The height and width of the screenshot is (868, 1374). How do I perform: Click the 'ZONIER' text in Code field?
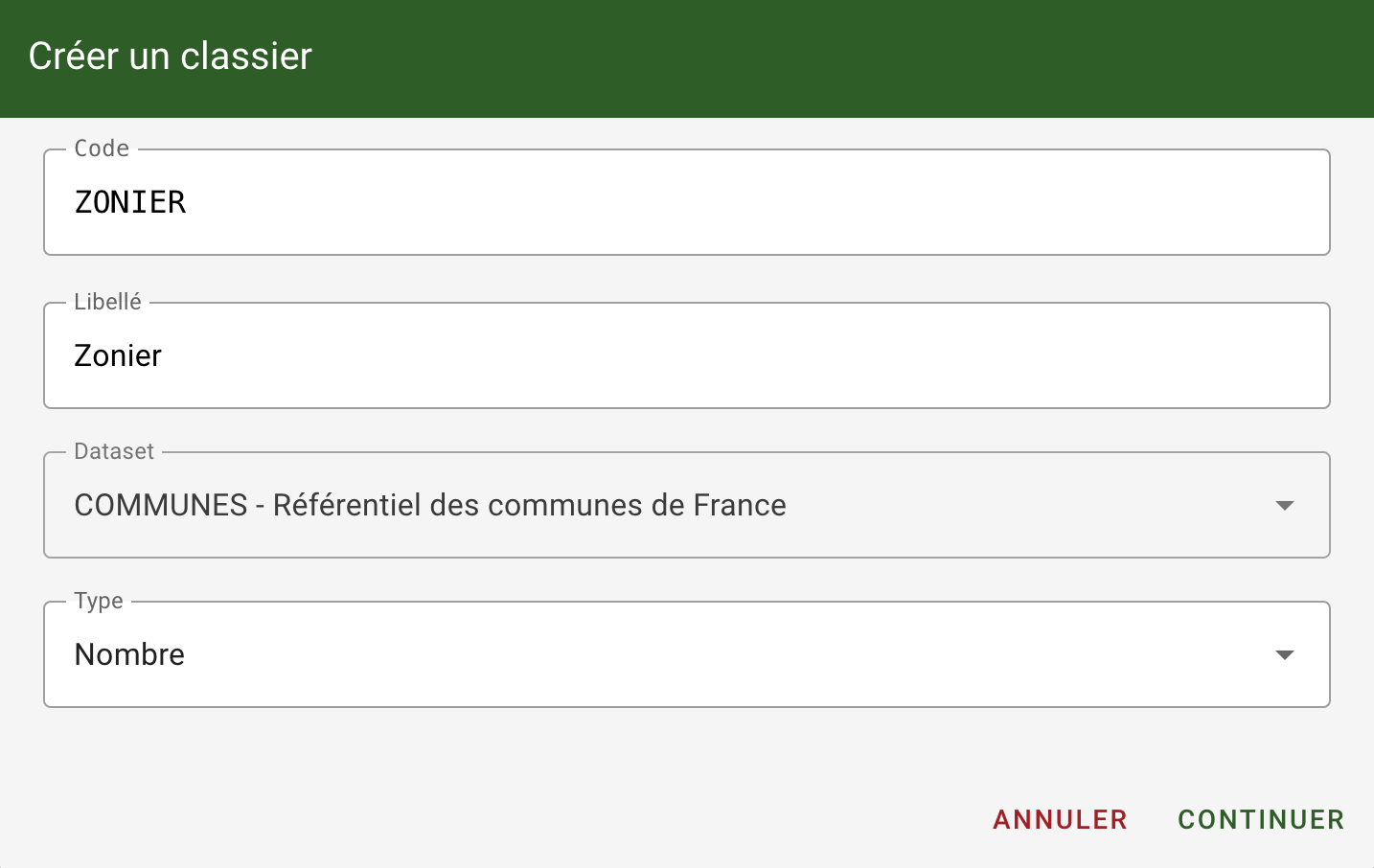click(130, 203)
